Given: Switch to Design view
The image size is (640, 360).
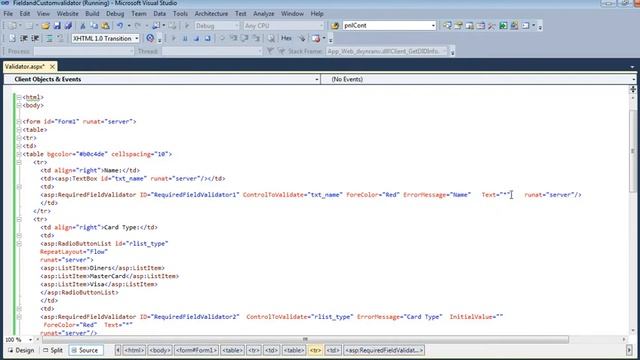Looking at the screenshot, I should (21, 350).
